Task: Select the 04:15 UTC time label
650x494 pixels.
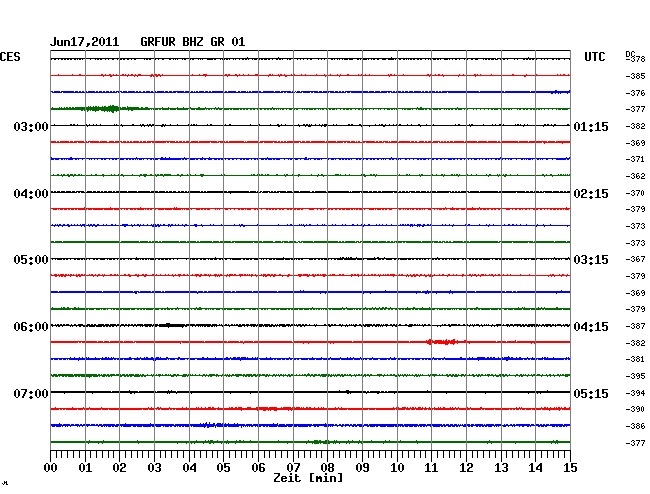Action: 591,327
